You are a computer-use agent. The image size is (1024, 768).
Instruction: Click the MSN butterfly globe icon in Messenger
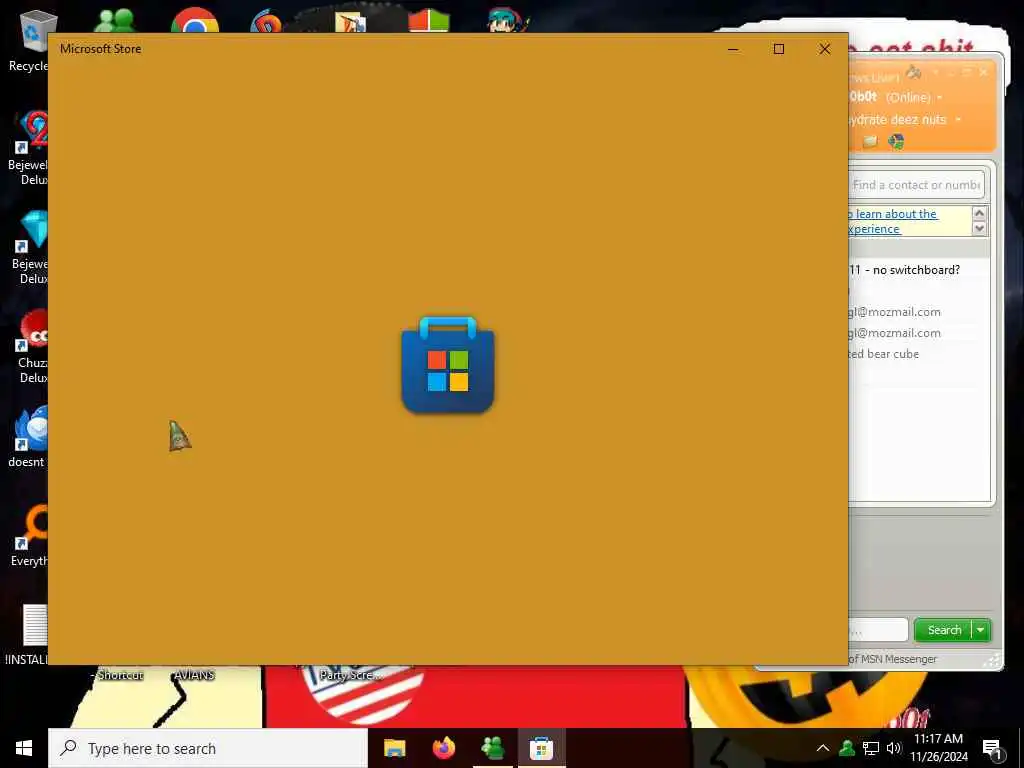pyautogui.click(x=896, y=141)
